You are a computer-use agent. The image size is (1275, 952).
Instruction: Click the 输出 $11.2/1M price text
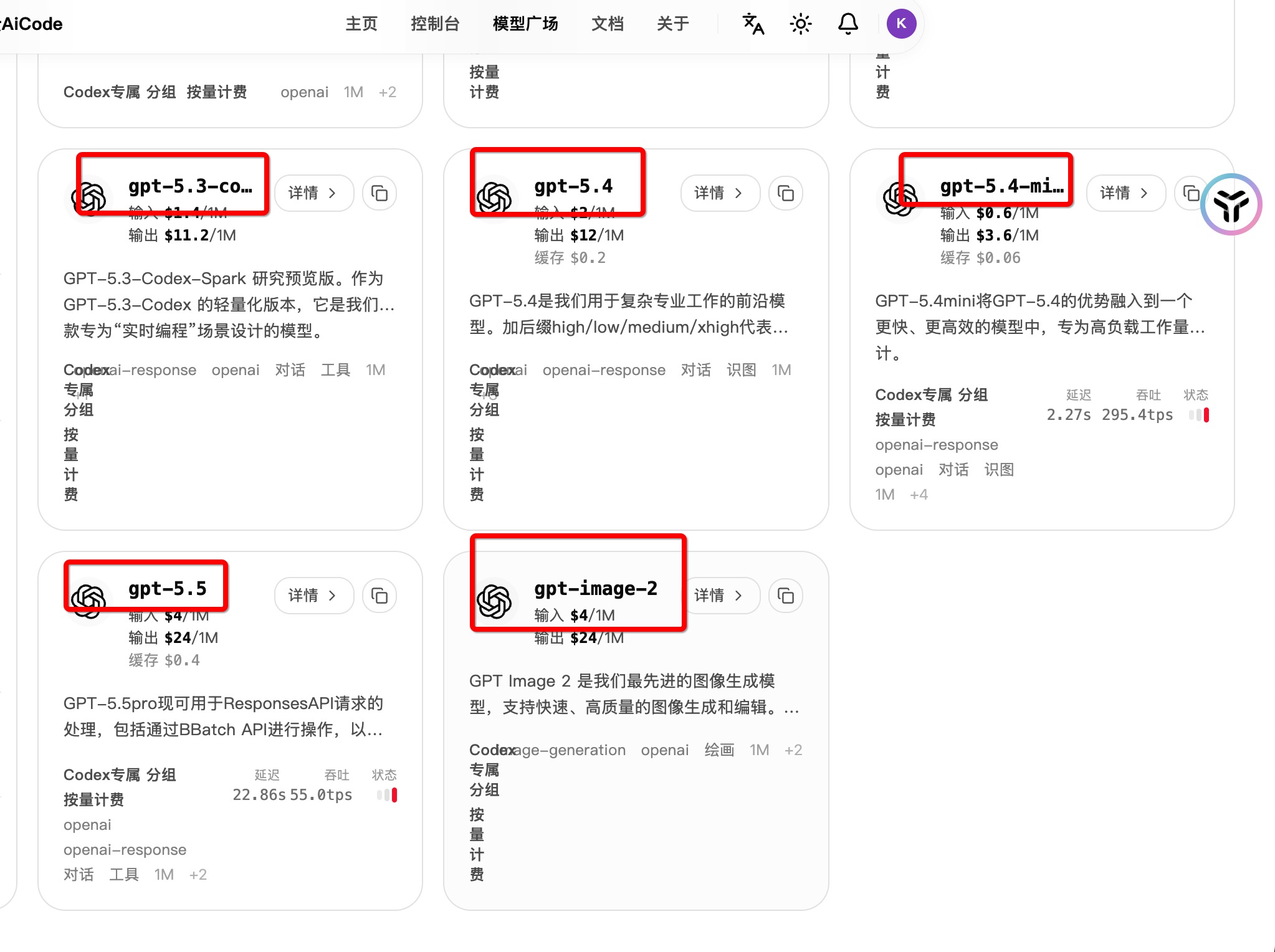[182, 236]
